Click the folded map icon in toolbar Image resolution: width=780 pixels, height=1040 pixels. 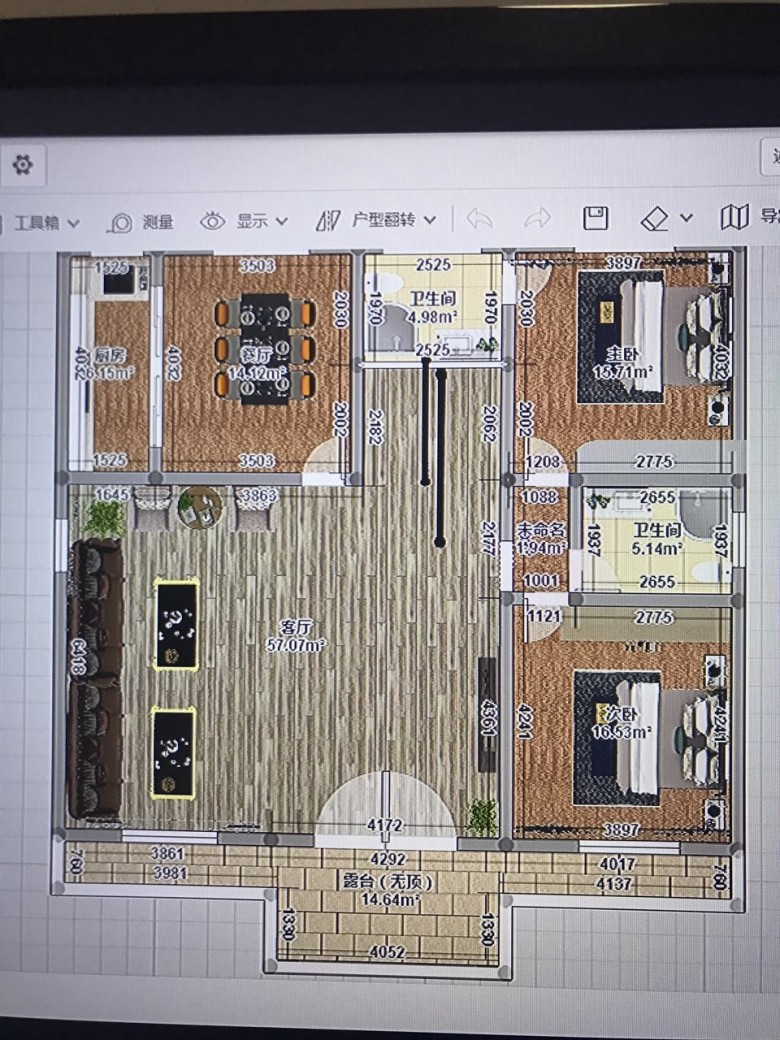[x=734, y=216]
